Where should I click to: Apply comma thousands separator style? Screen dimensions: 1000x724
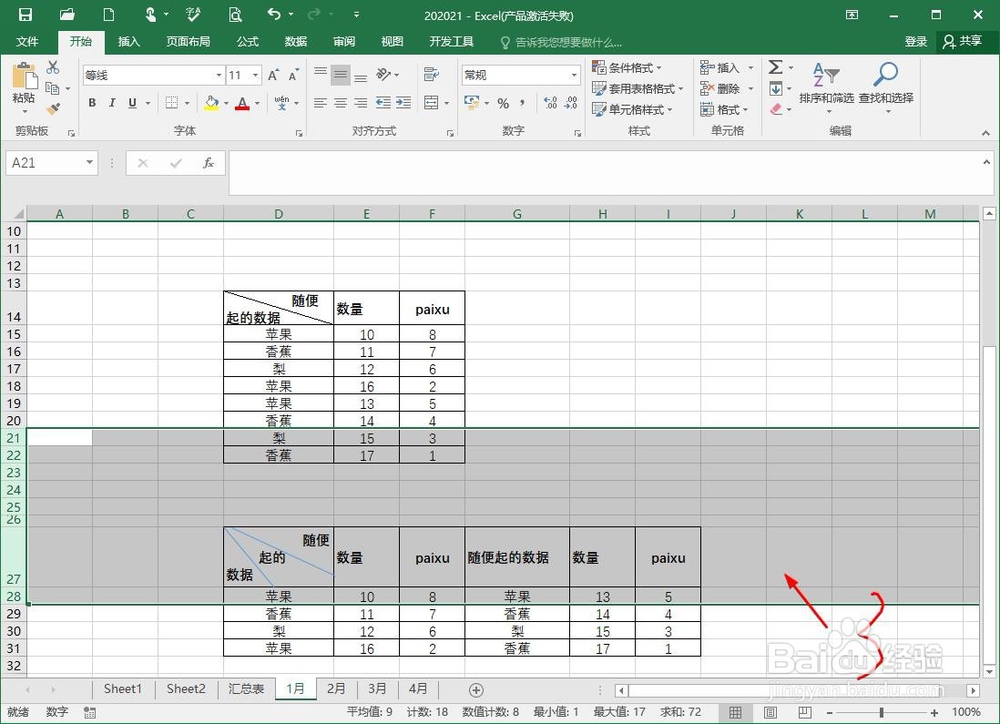pyautogui.click(x=522, y=103)
